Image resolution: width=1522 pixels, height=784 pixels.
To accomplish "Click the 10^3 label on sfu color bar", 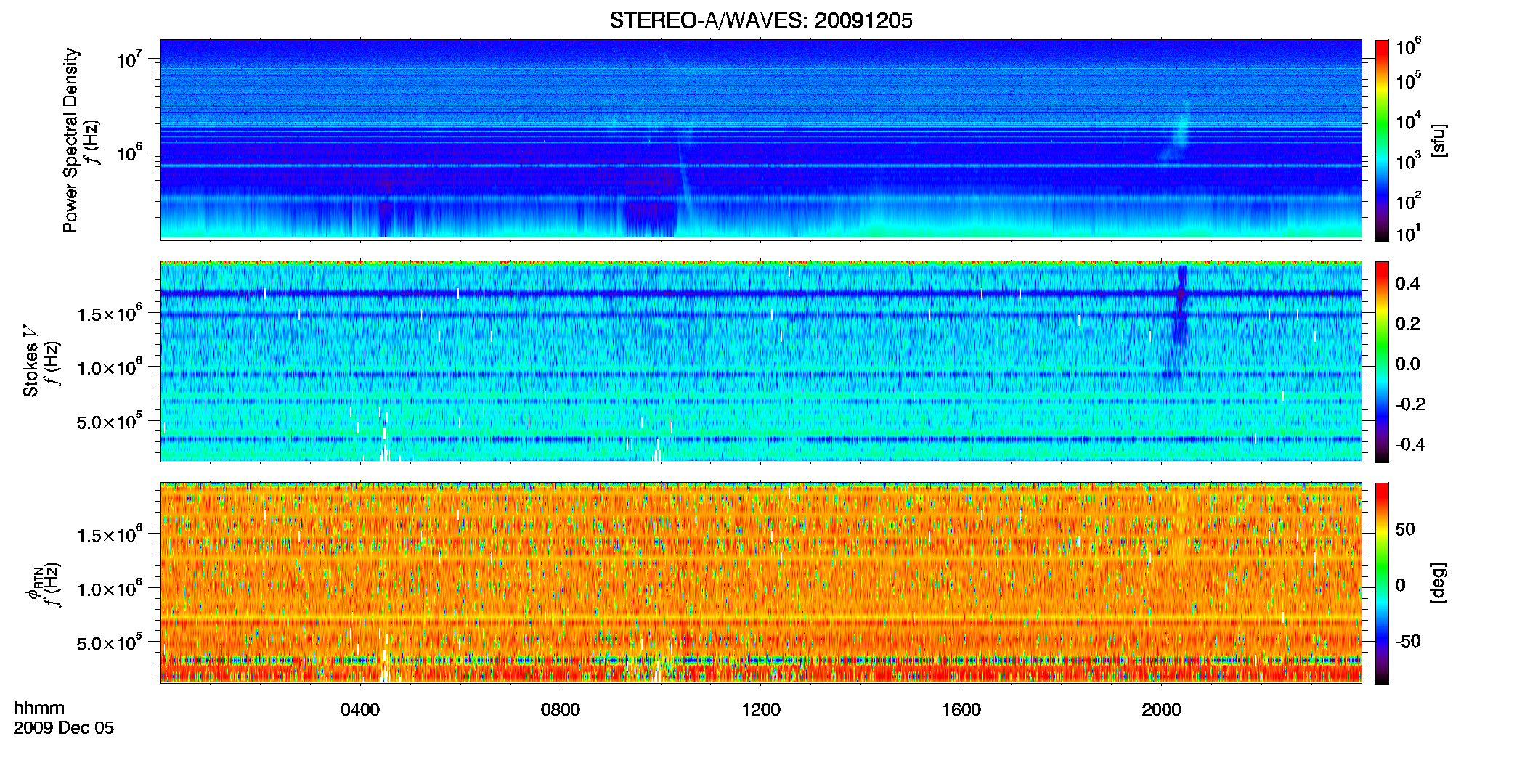I will (x=1408, y=161).
